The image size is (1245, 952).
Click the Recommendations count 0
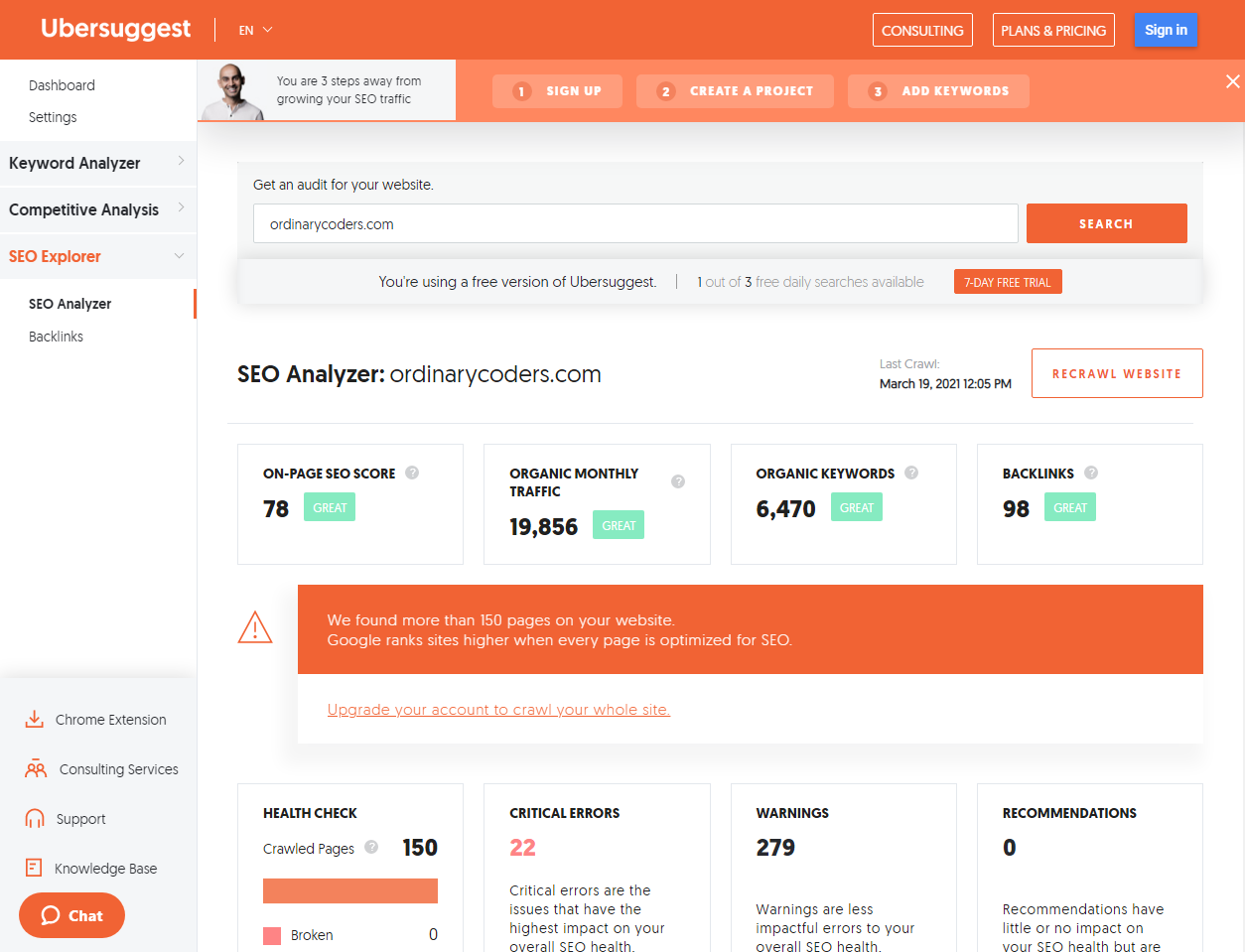1009,847
